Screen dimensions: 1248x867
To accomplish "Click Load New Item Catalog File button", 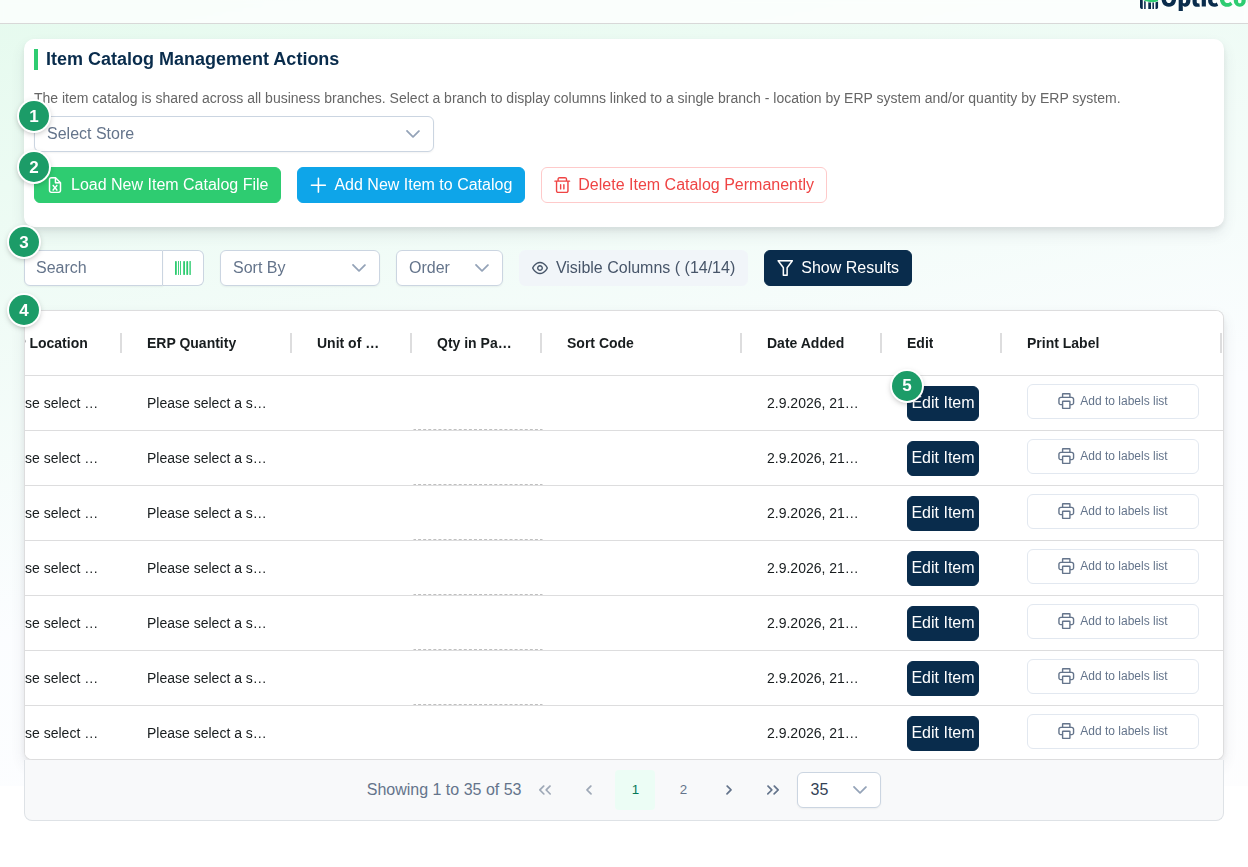I will (157, 185).
